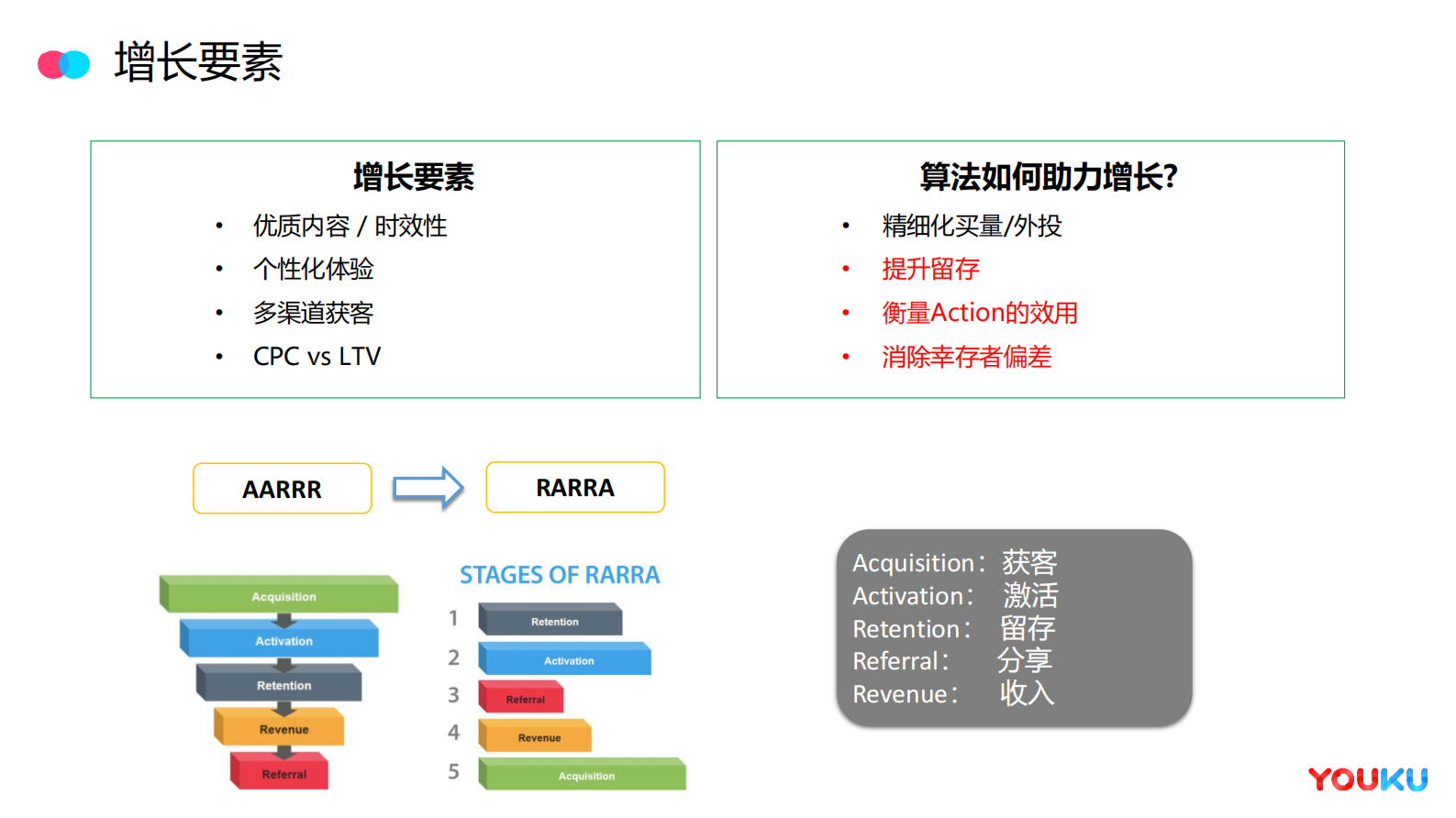Screen dimensions: 1456x818
Task: Click RARRA stage 1 Retention bar
Action: pos(550,619)
